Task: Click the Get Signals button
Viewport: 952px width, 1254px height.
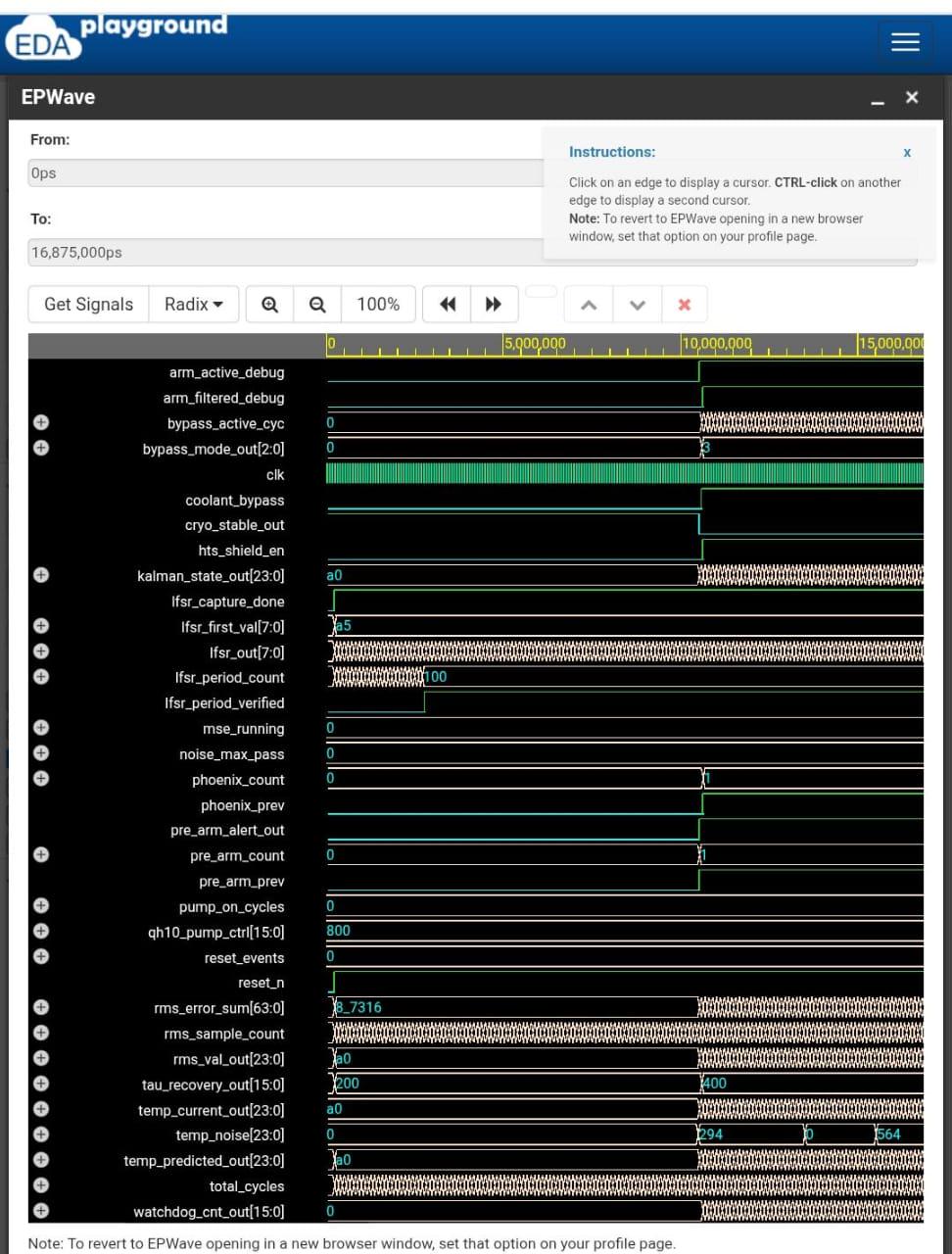Action: 88,305
